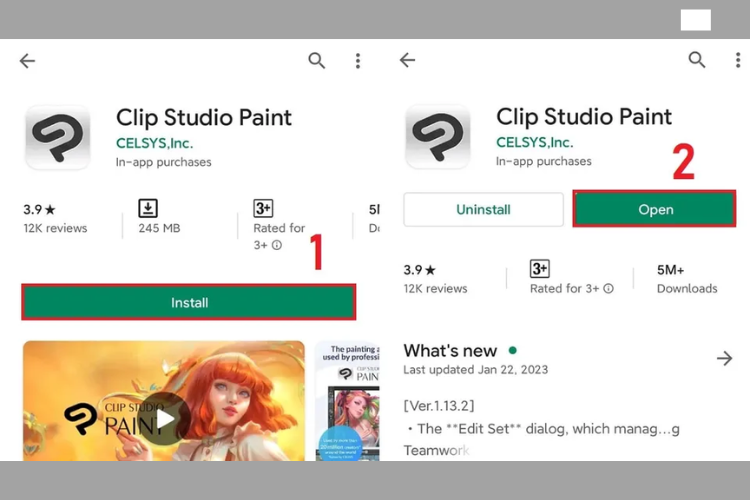Expand What's new section with arrow
Image resolution: width=750 pixels, height=500 pixels.
(725, 358)
